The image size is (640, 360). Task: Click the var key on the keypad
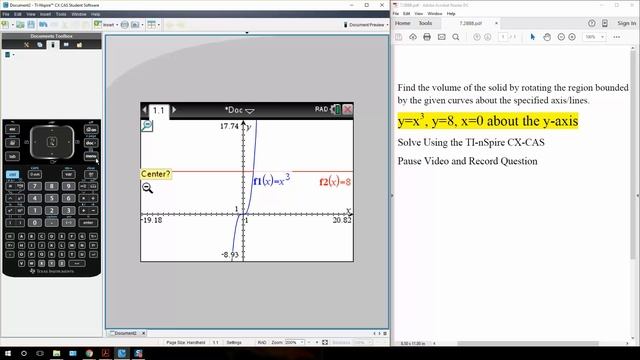[x=69, y=174]
